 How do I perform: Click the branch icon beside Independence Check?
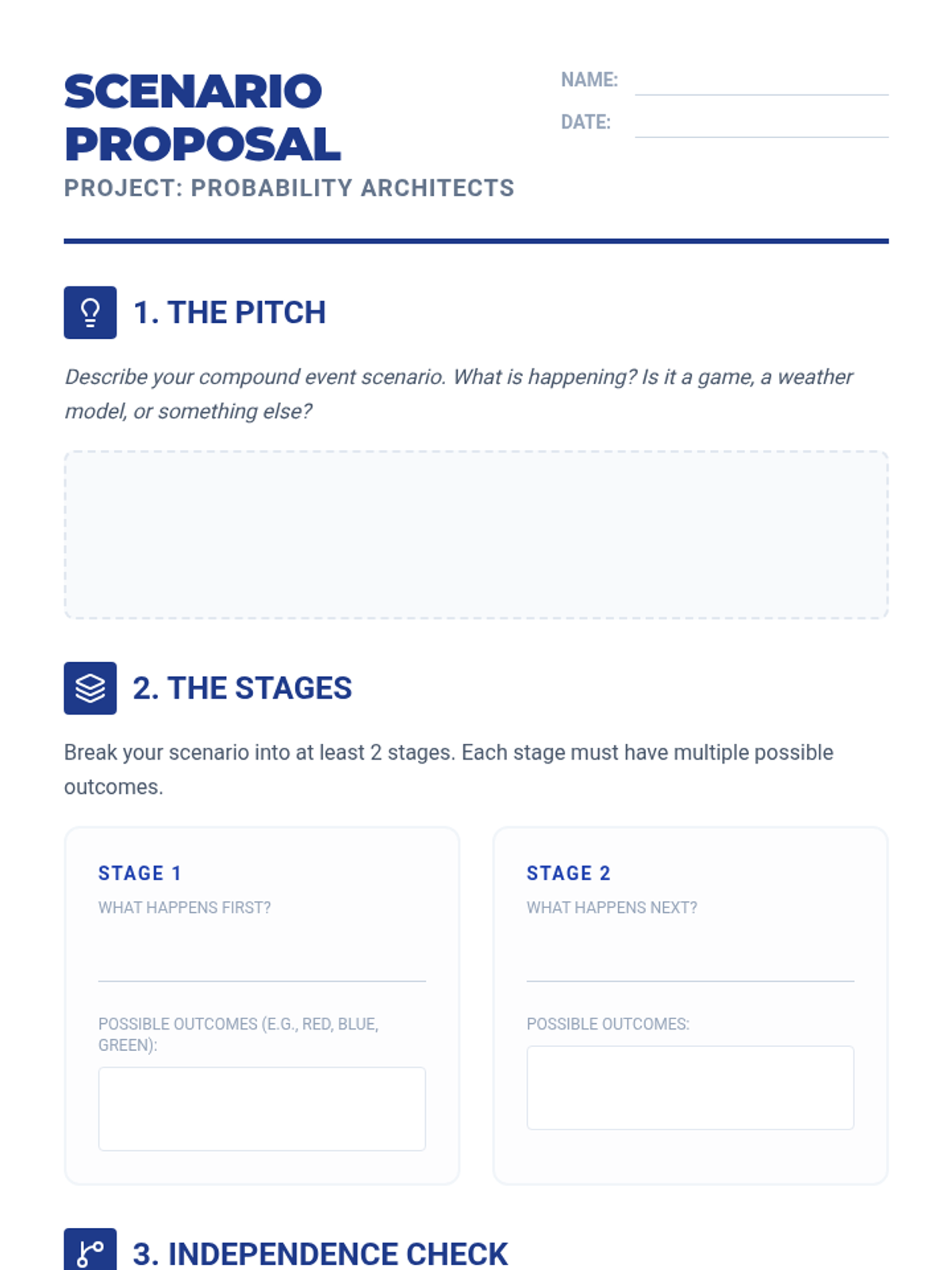[90, 1252]
